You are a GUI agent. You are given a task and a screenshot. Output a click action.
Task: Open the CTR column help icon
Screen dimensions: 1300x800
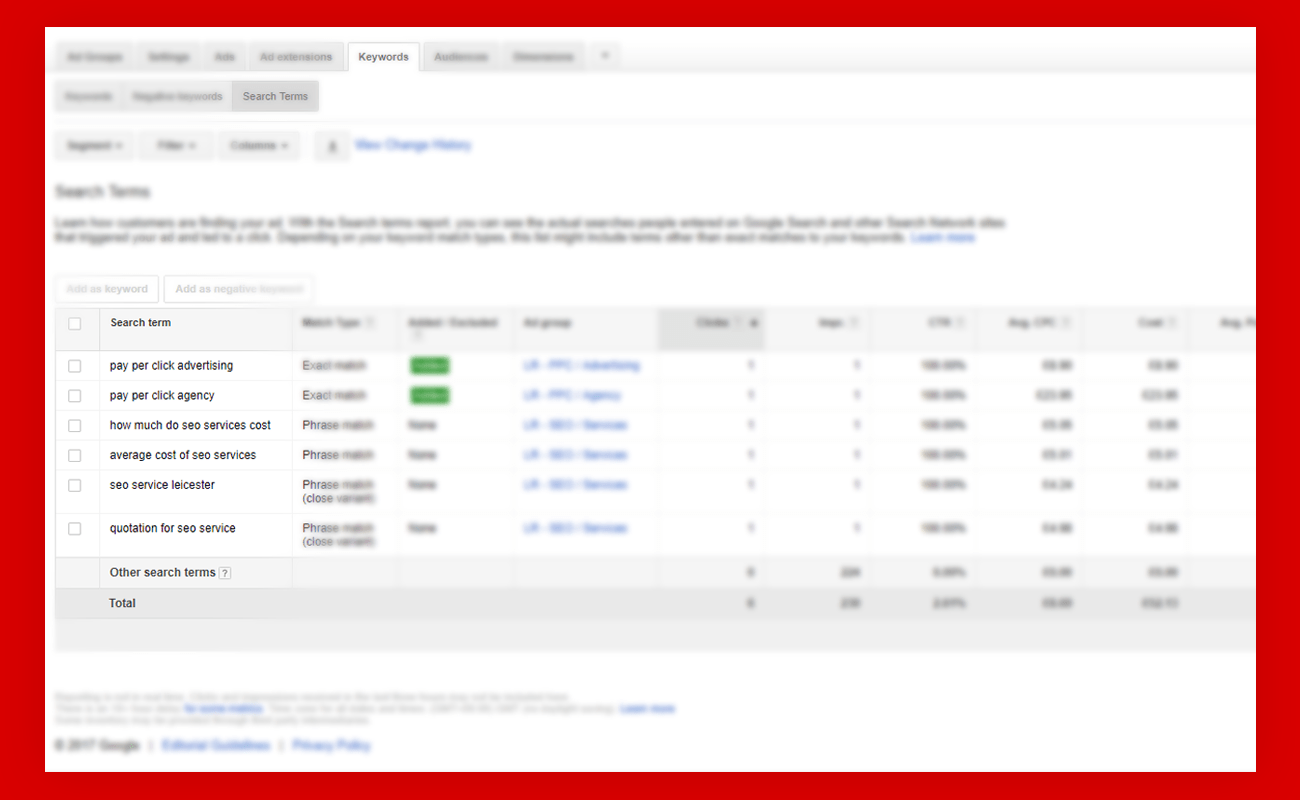point(960,323)
